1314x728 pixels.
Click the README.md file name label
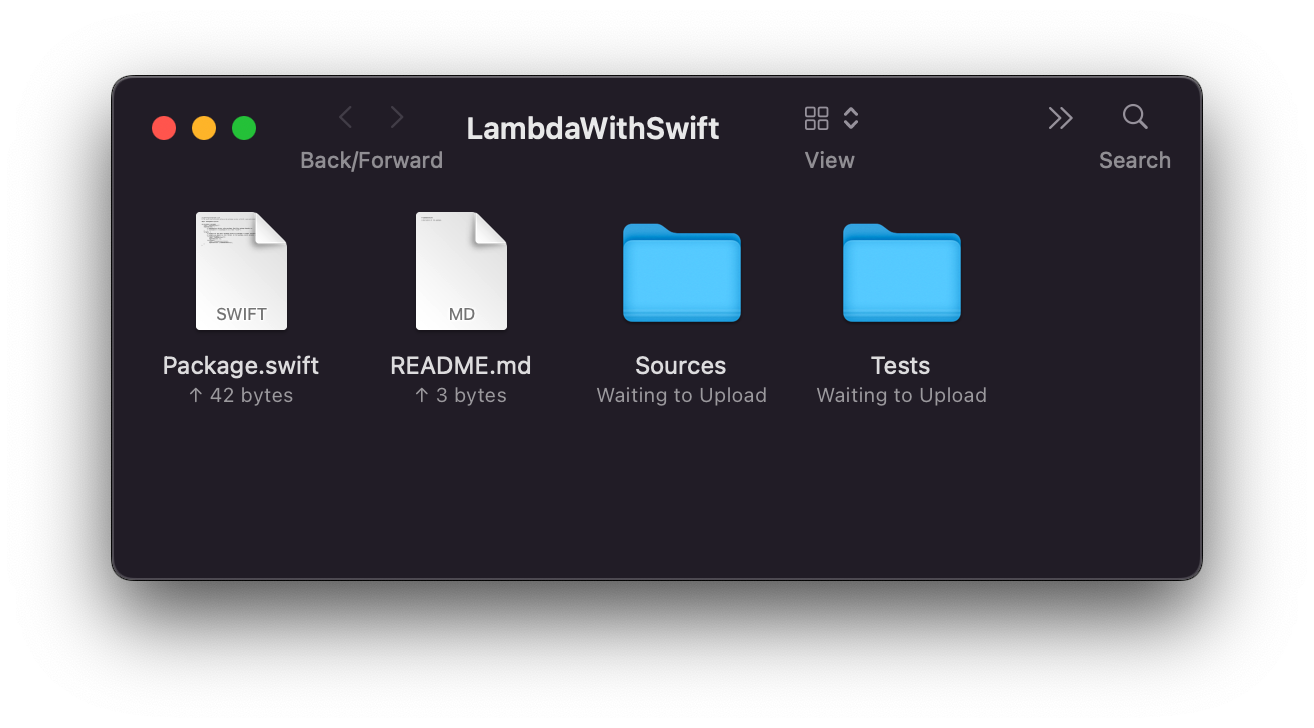(461, 366)
